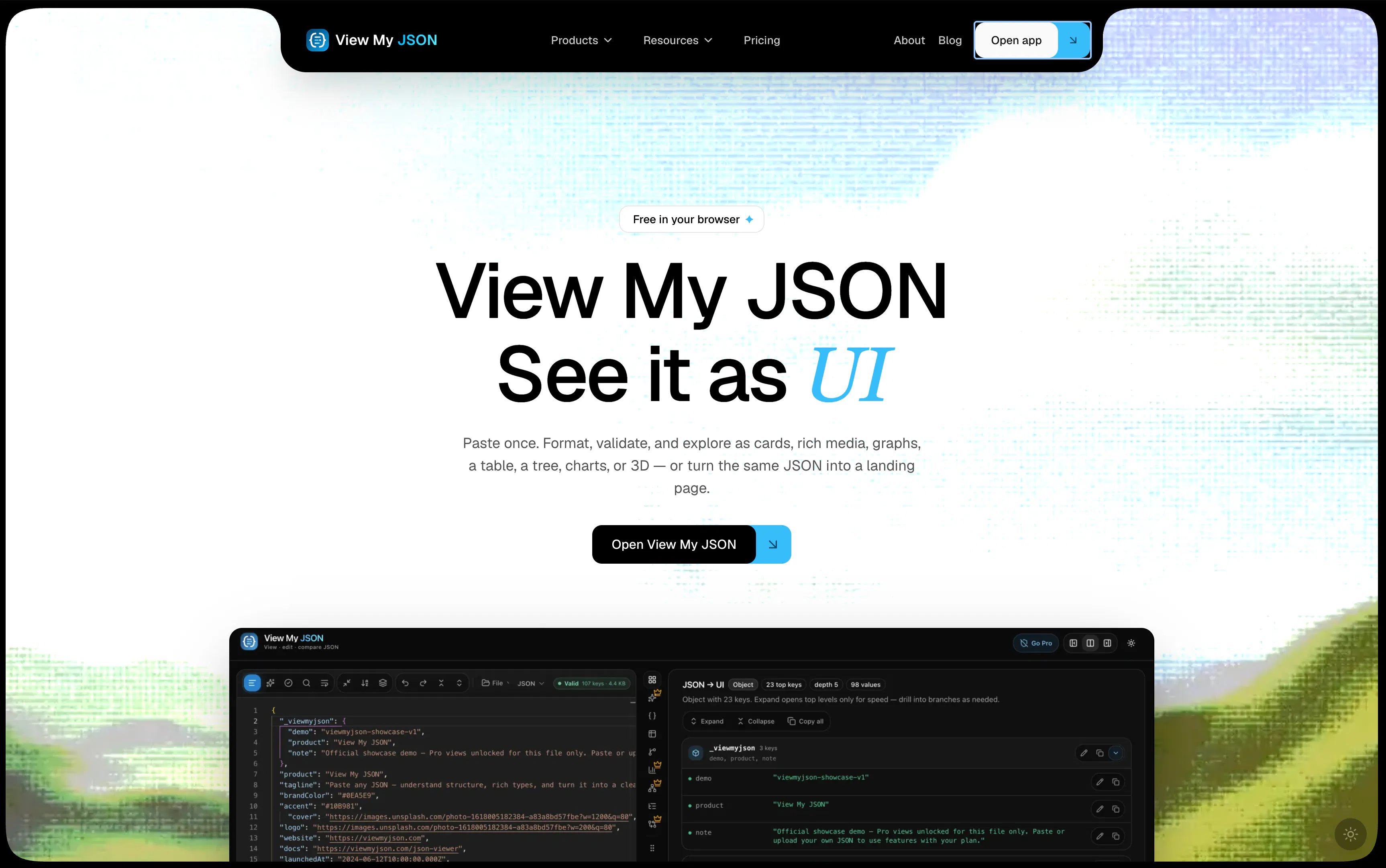1386x868 pixels.
Task: Click the search magnifier icon in editor toolbar
Action: pos(307,683)
